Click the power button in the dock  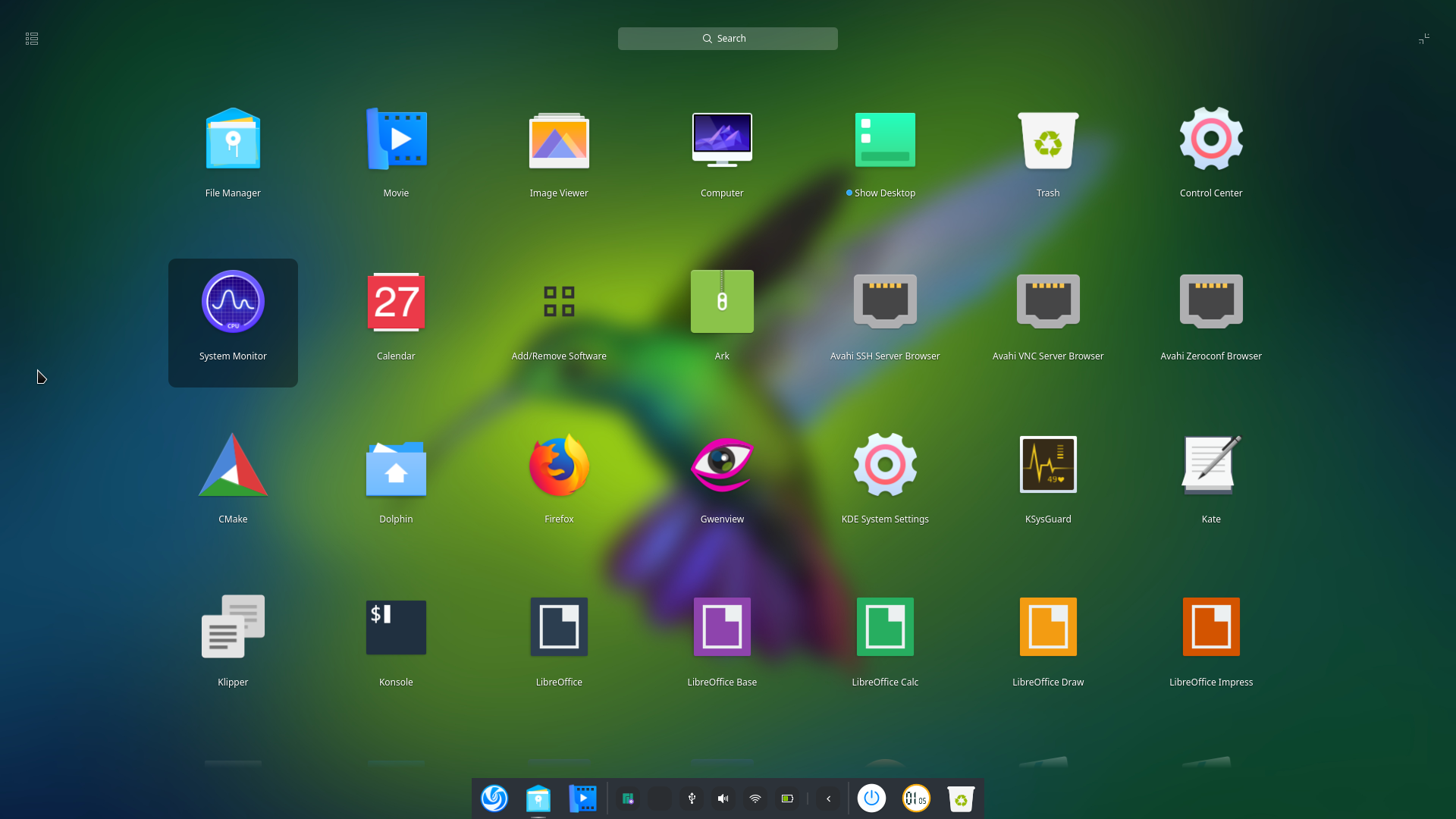(x=872, y=799)
